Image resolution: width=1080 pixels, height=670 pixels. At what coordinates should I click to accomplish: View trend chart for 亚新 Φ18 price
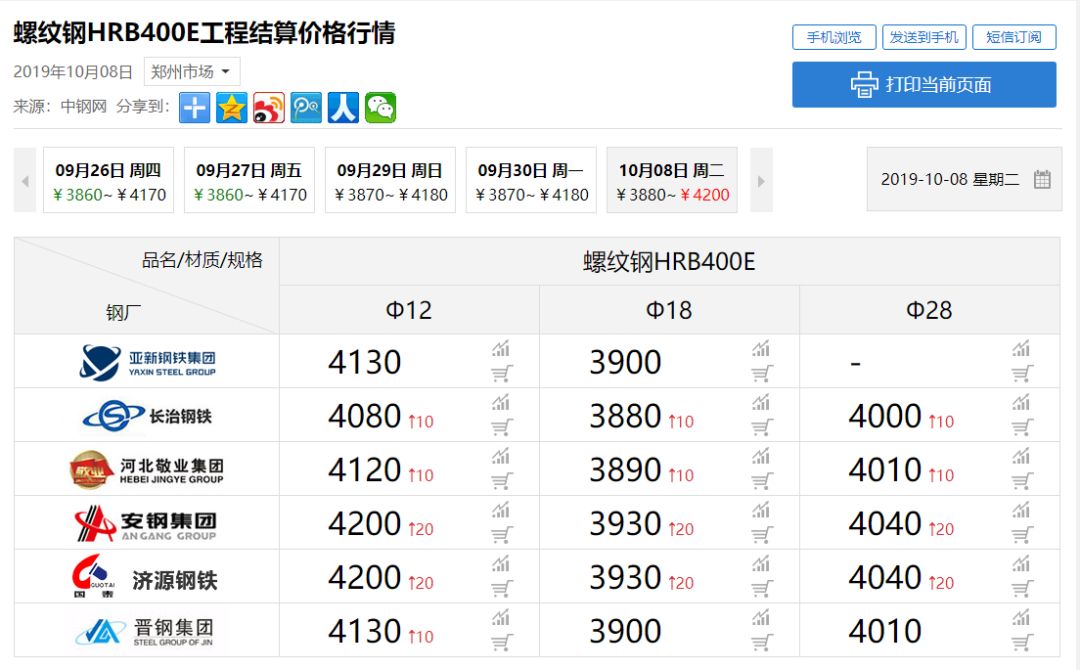(x=761, y=348)
